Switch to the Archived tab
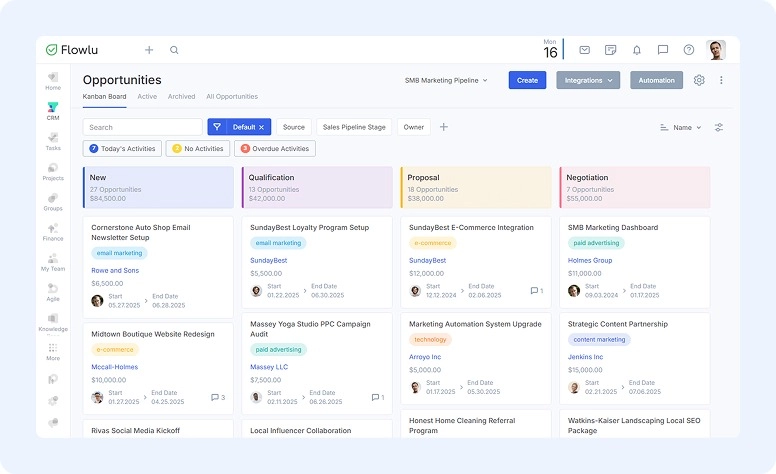This screenshot has height=474, width=776. (x=181, y=96)
